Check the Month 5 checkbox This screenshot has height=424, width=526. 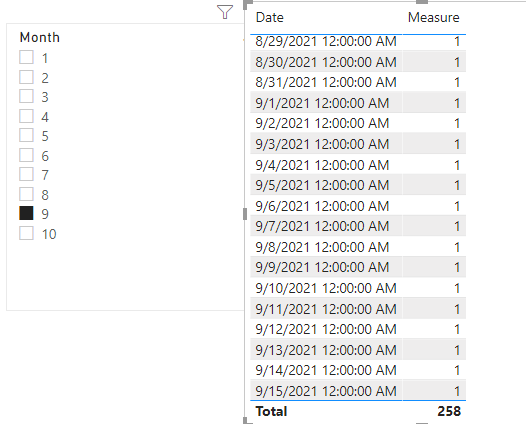coord(26,135)
